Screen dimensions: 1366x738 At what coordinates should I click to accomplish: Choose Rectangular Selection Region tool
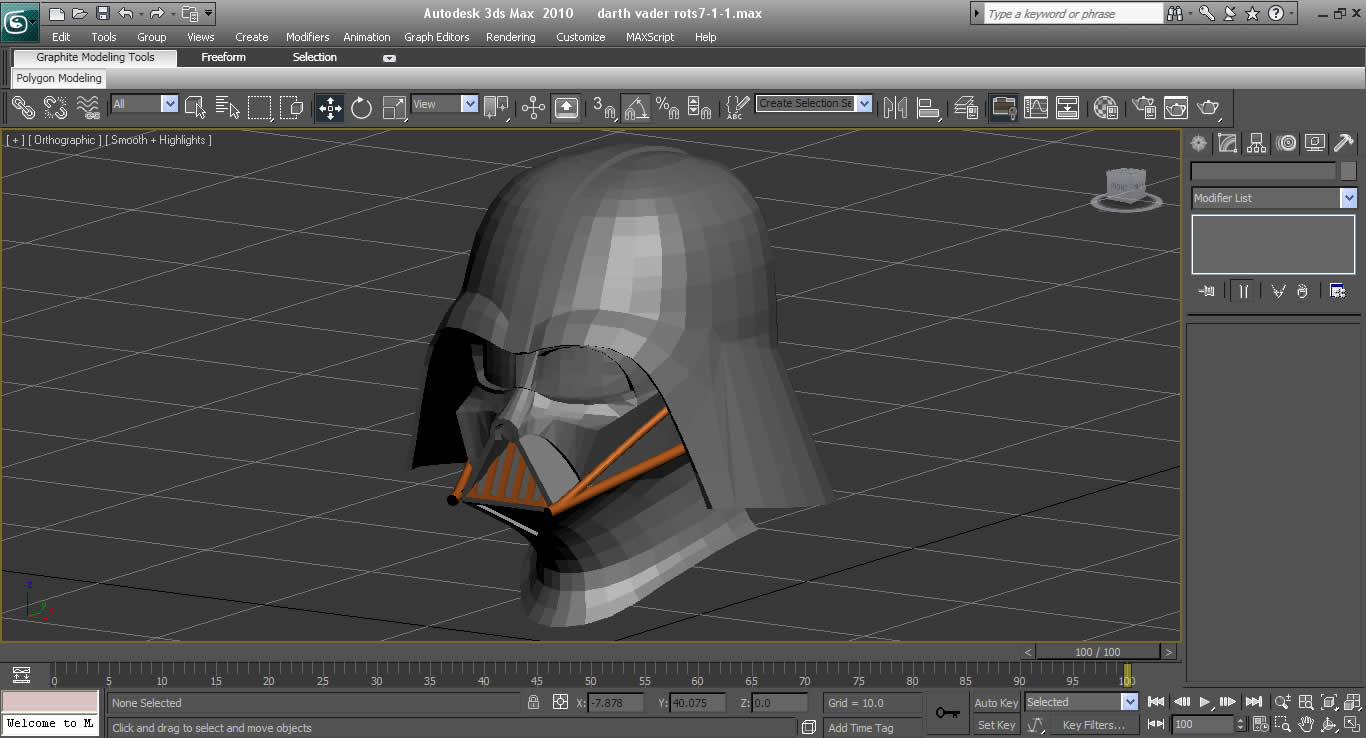(260, 107)
